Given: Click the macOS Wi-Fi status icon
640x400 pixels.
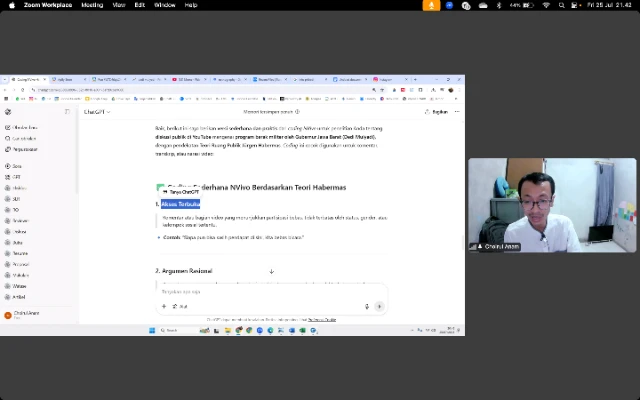Looking at the screenshot, I should point(546,5).
